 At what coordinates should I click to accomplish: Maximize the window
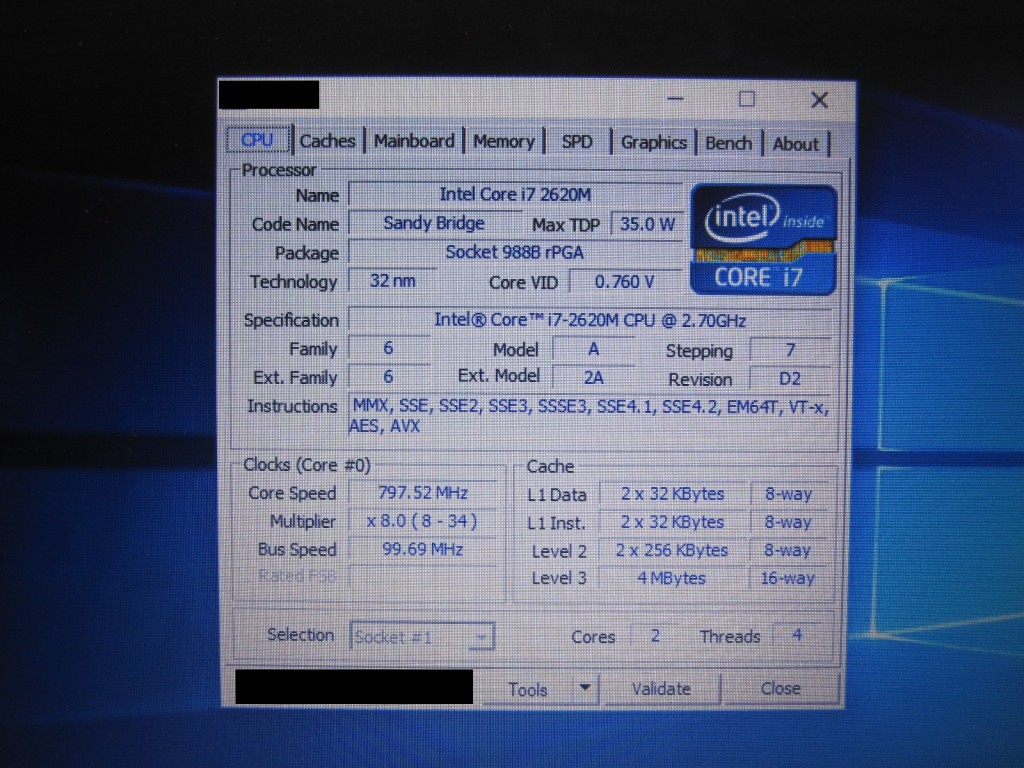[x=746, y=99]
